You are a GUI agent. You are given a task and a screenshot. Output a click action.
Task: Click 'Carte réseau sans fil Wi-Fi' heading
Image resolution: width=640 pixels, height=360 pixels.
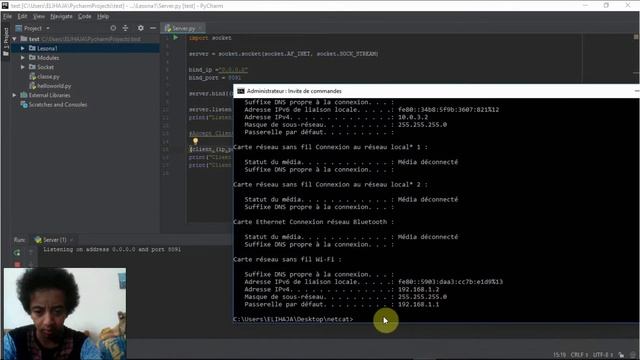[x=287, y=259]
